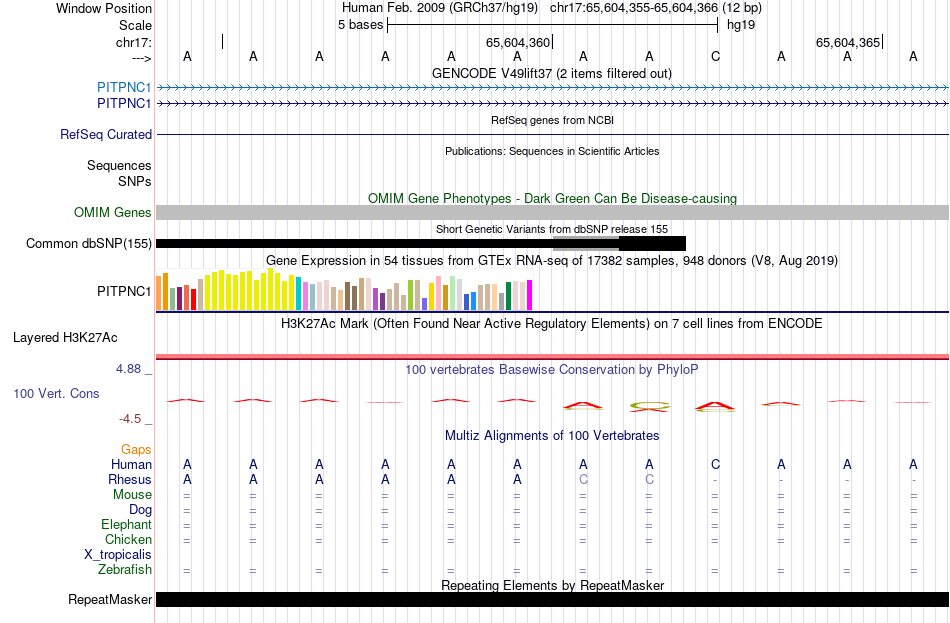This screenshot has width=950, height=623.
Task: Click the C base in the Human alignment row
Action: pyautogui.click(x=716, y=465)
